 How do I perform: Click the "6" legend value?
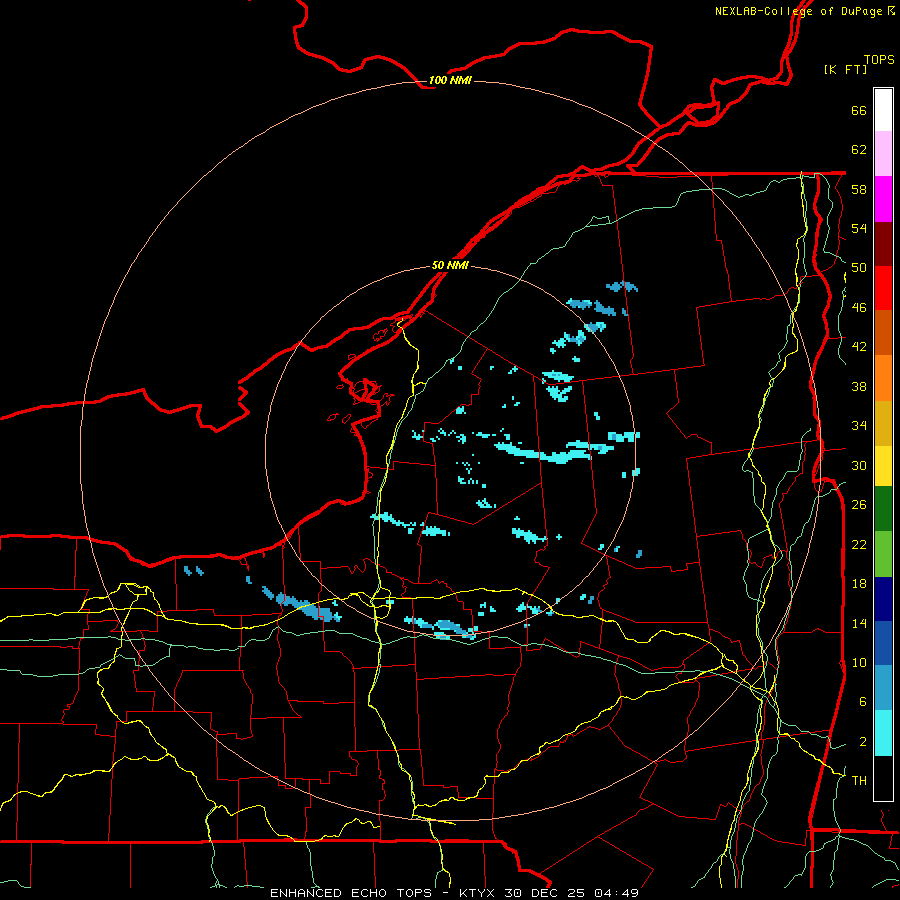[863, 702]
